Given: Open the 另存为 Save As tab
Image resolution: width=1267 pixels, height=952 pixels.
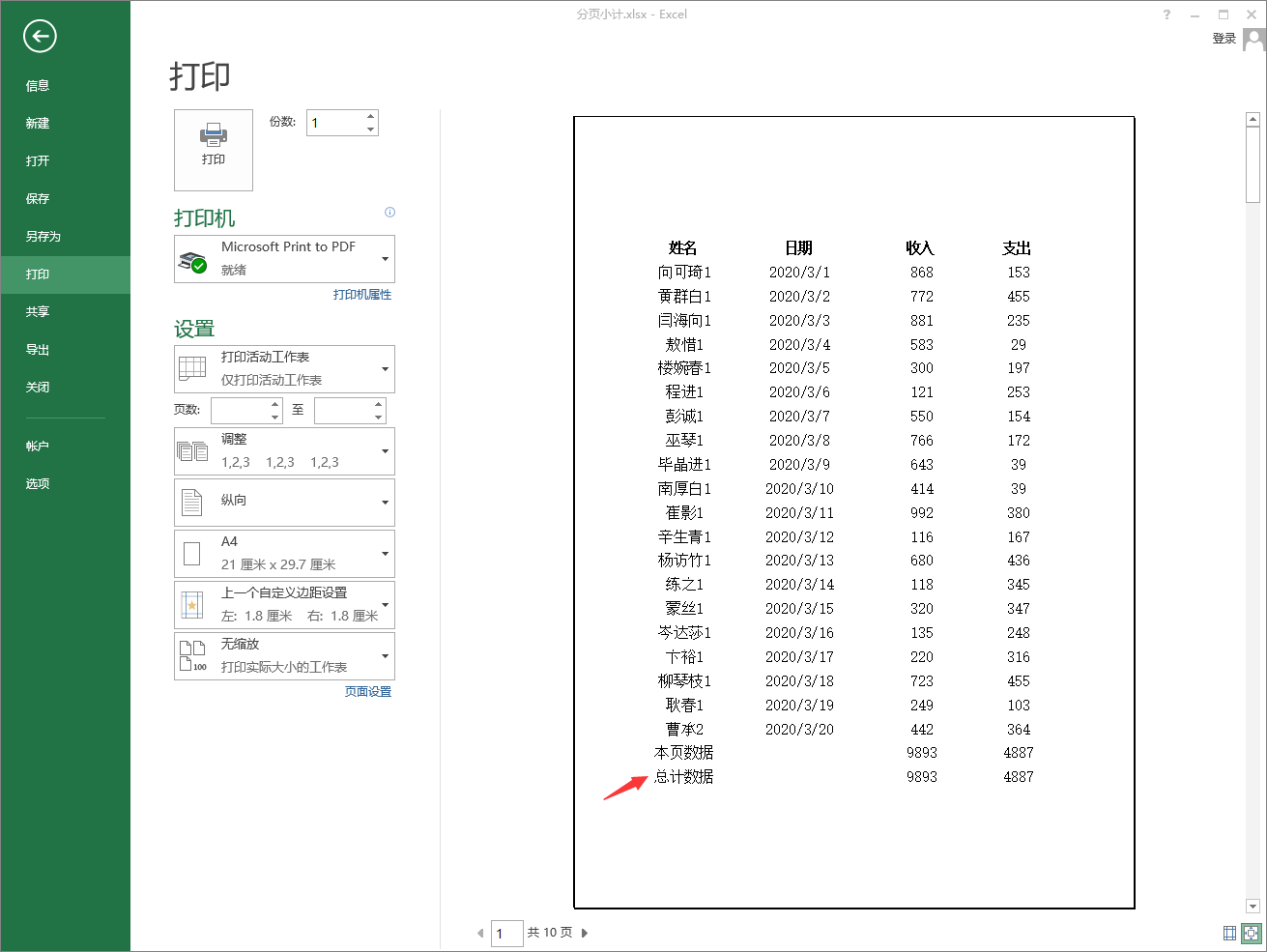Looking at the screenshot, I should [x=65, y=237].
